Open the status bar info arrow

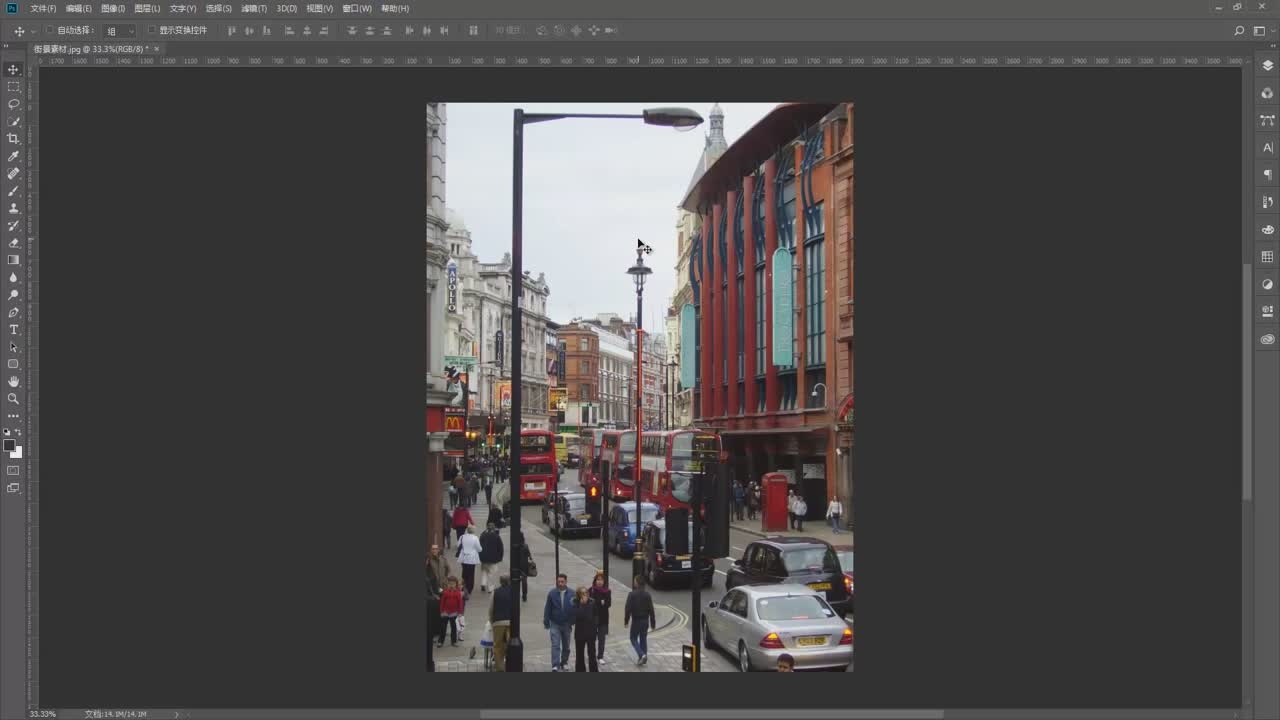[177, 714]
